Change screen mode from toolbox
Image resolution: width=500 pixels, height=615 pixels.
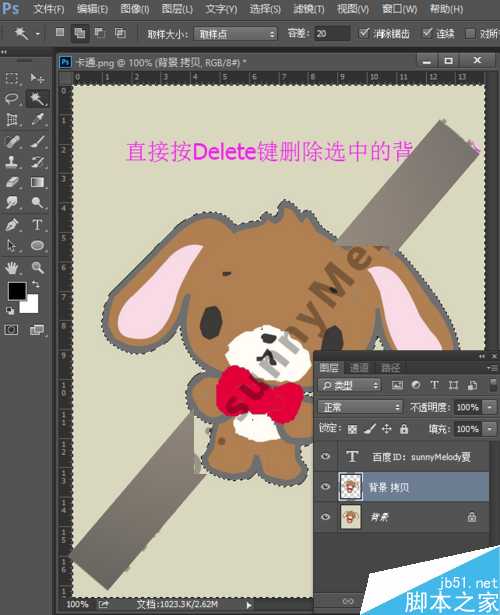click(37, 330)
